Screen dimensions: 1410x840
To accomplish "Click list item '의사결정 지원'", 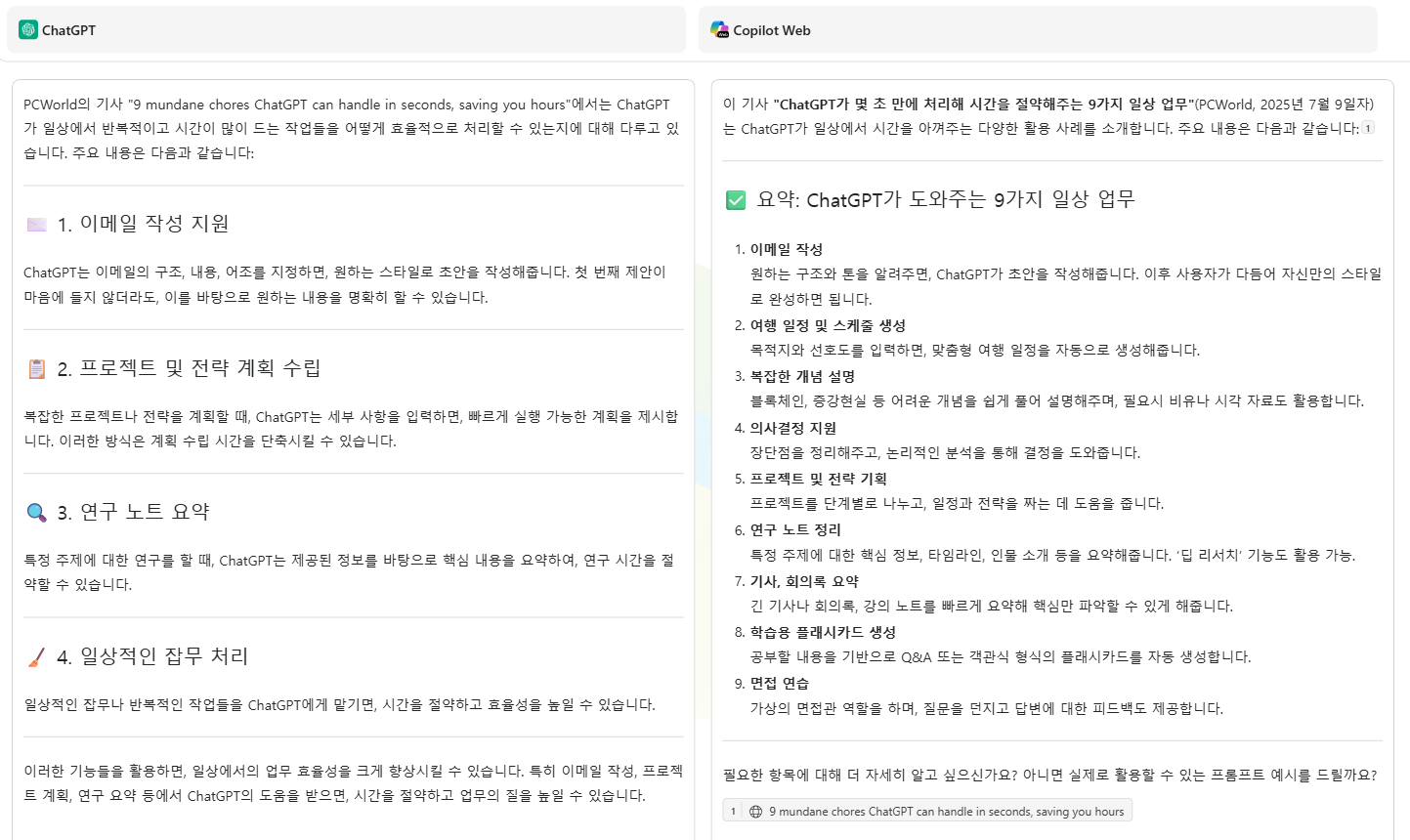I will pos(792,428).
